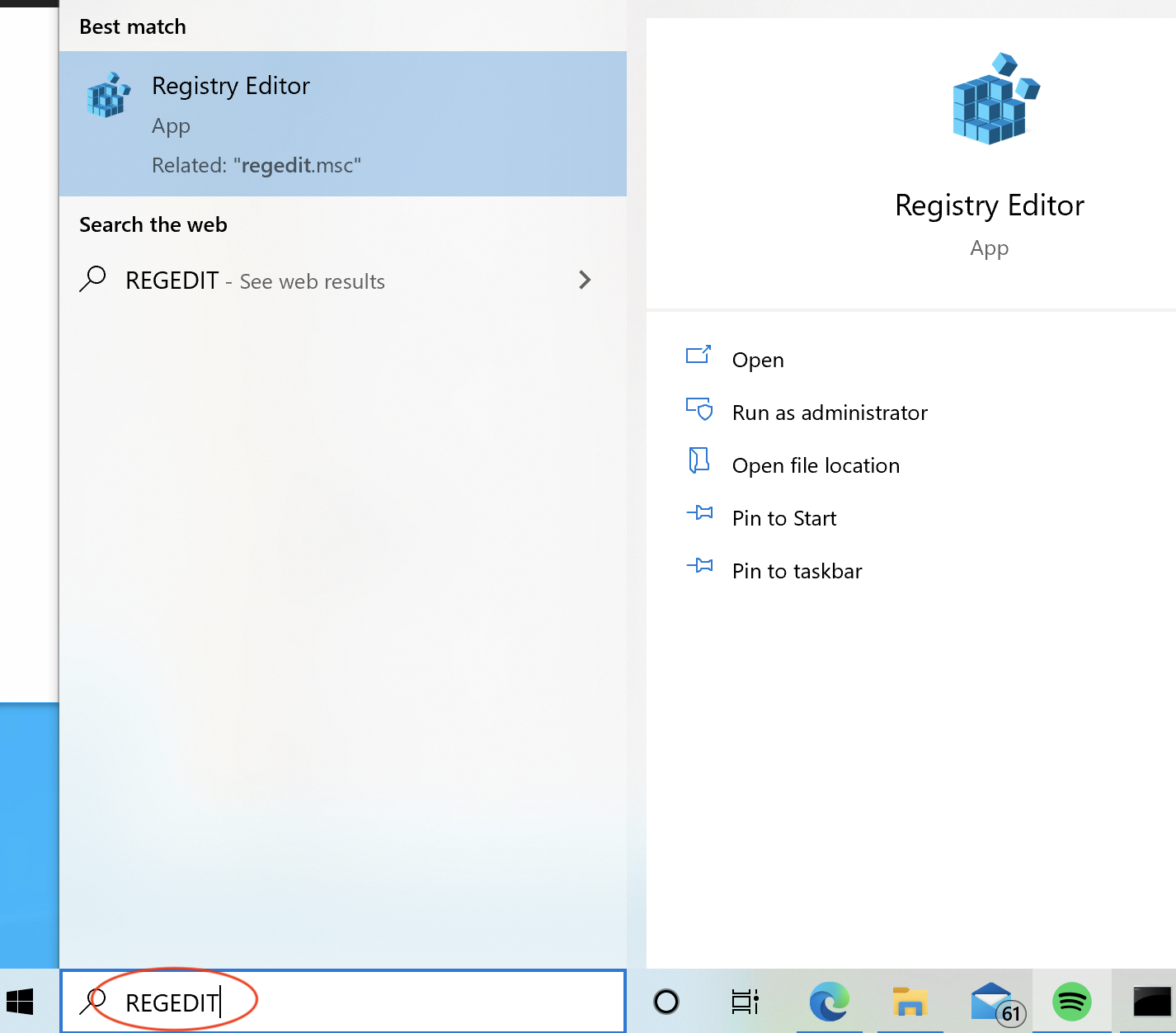1176x1033 pixels.
Task: Pin Registry Editor to Start
Action: tap(783, 518)
